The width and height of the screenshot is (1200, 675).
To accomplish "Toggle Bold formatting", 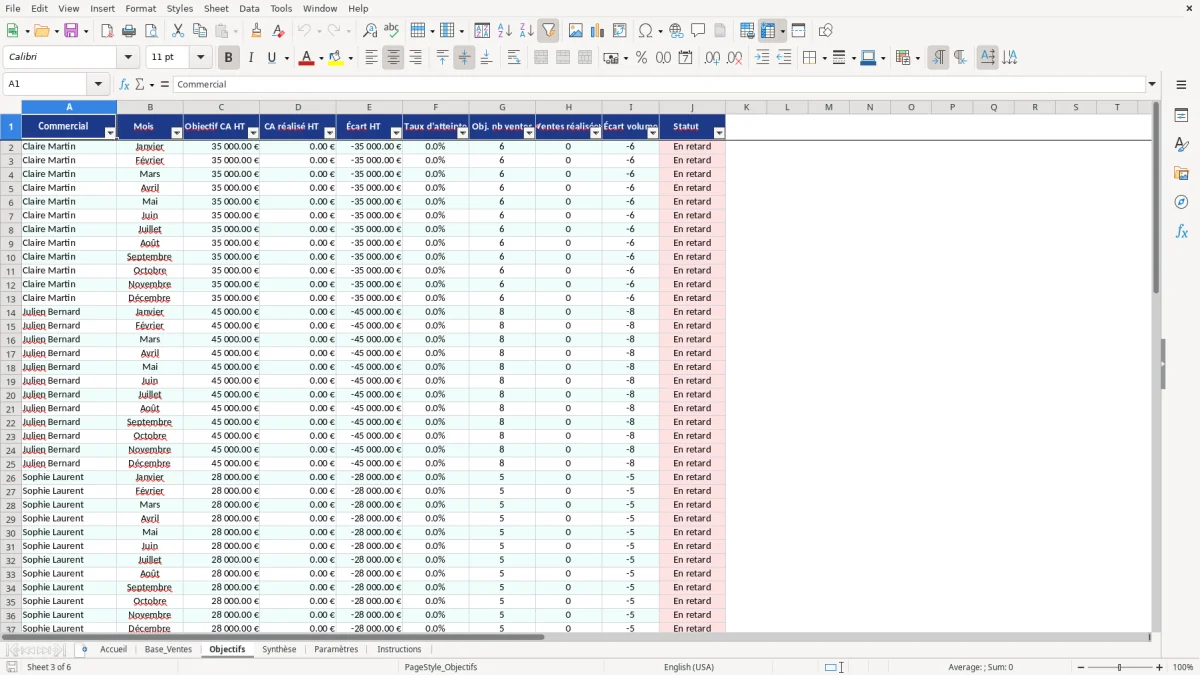I will [228, 58].
